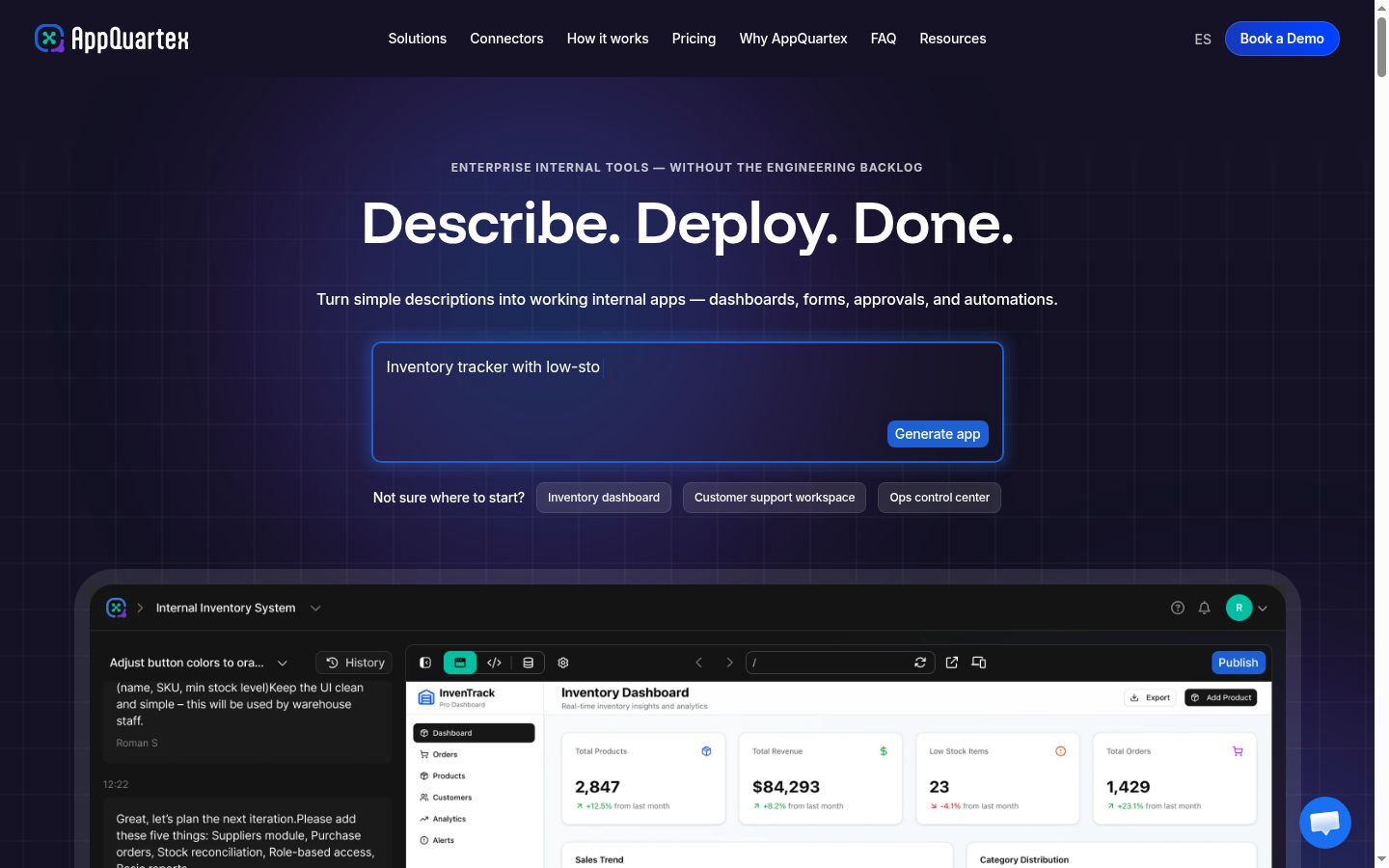
Task: Click the 12:22 chat timestamp
Action: pos(116,784)
